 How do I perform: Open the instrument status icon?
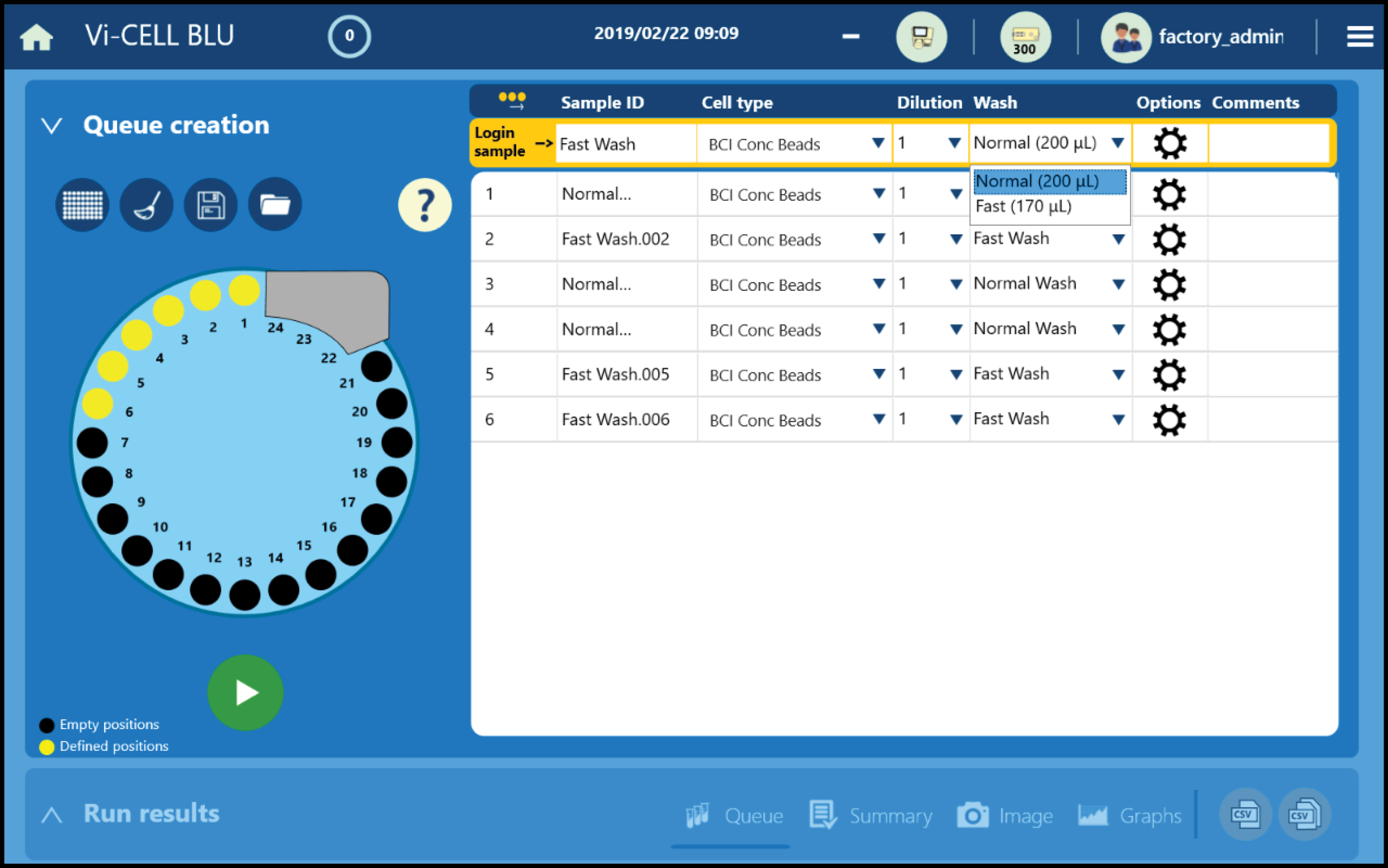click(921, 37)
